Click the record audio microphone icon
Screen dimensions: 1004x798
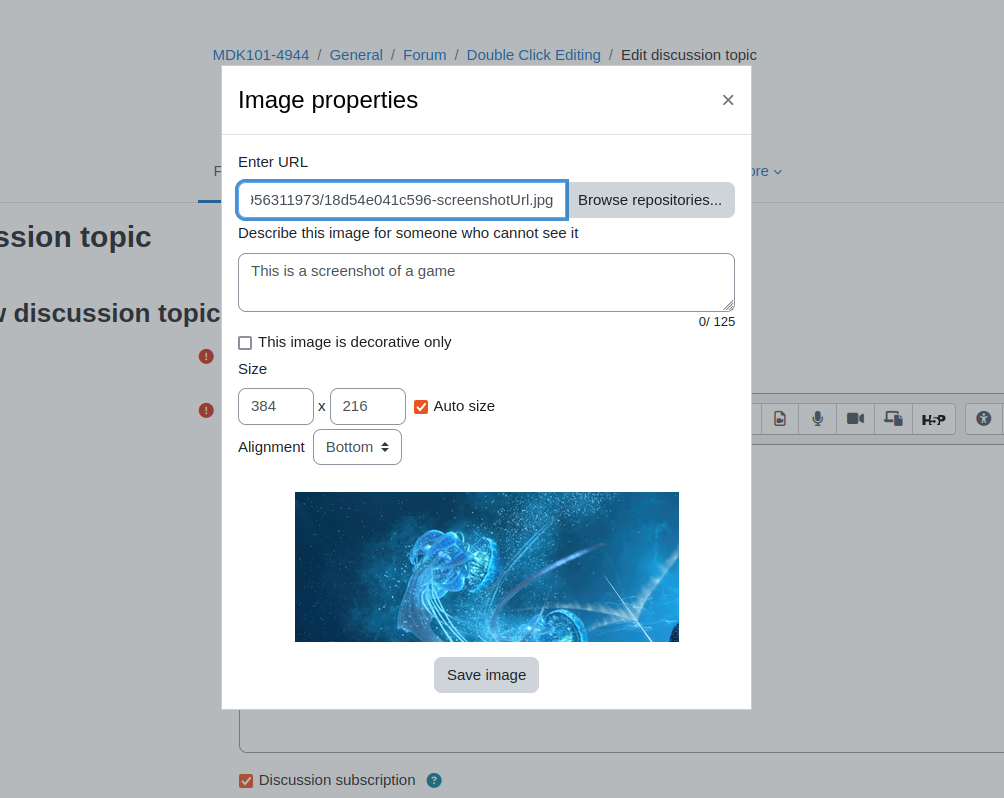(818, 419)
